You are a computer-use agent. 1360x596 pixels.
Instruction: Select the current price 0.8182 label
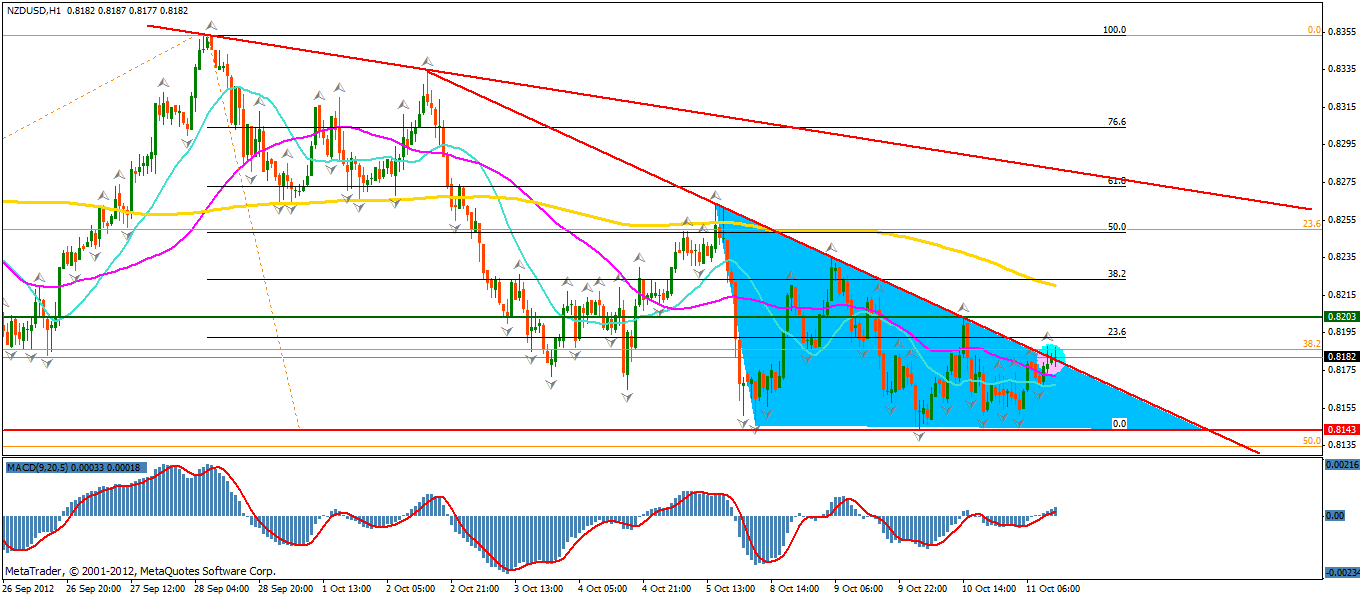click(1340, 356)
